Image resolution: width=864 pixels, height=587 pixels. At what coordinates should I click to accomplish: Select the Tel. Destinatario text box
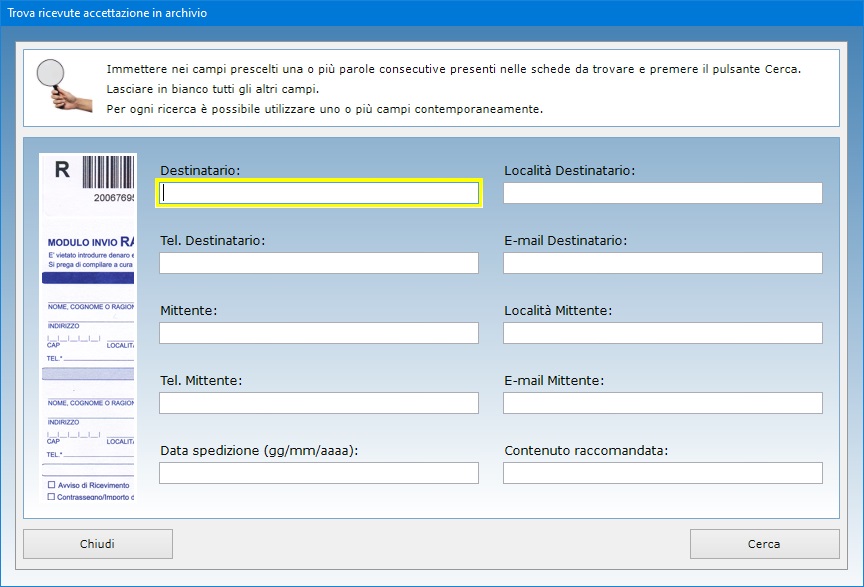319,263
